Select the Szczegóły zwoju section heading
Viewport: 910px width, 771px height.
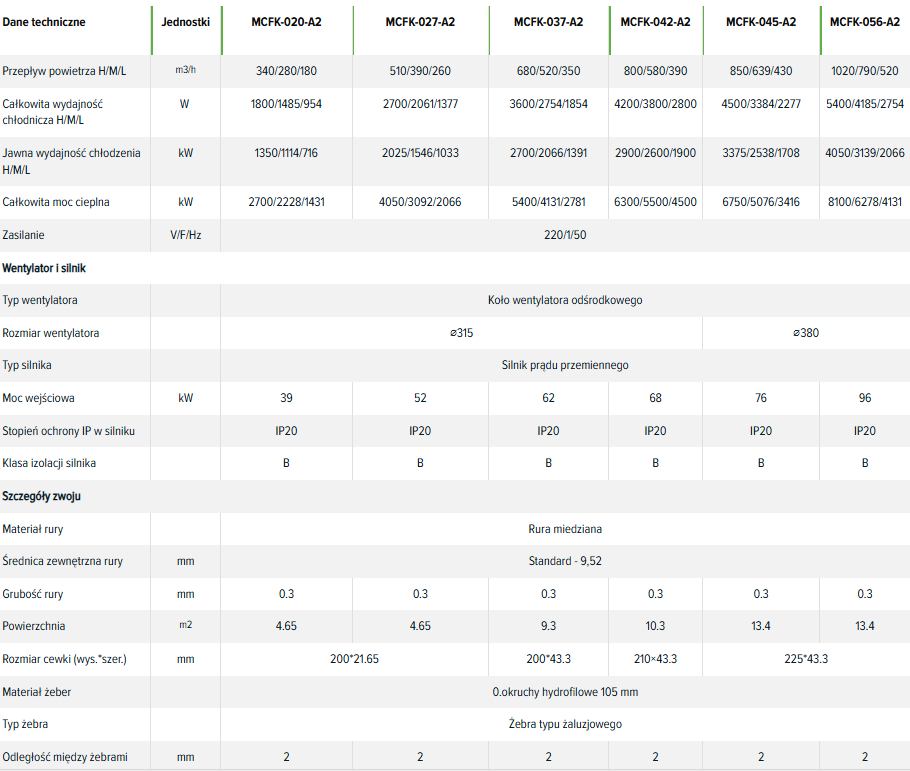42,496
